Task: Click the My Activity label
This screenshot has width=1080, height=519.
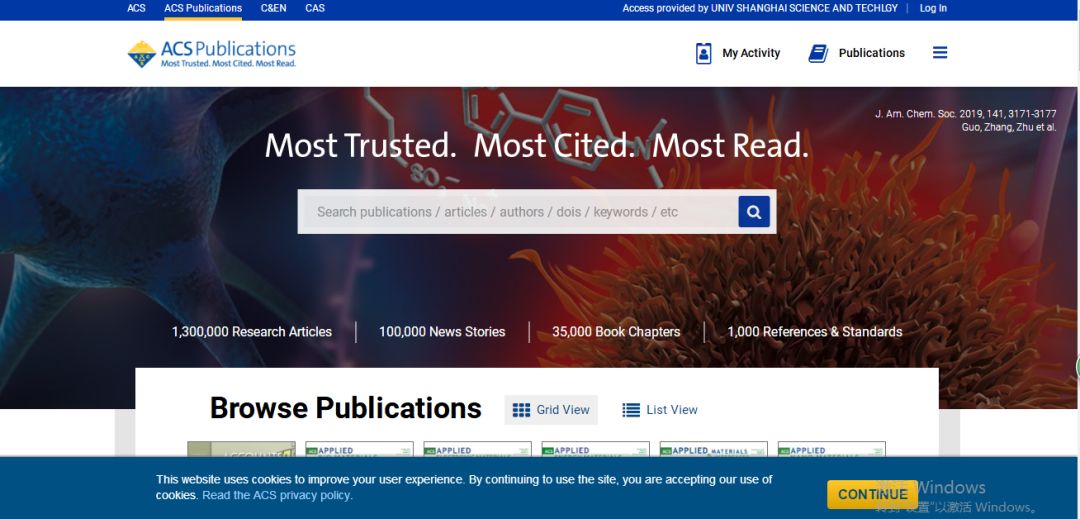Action: coord(751,53)
